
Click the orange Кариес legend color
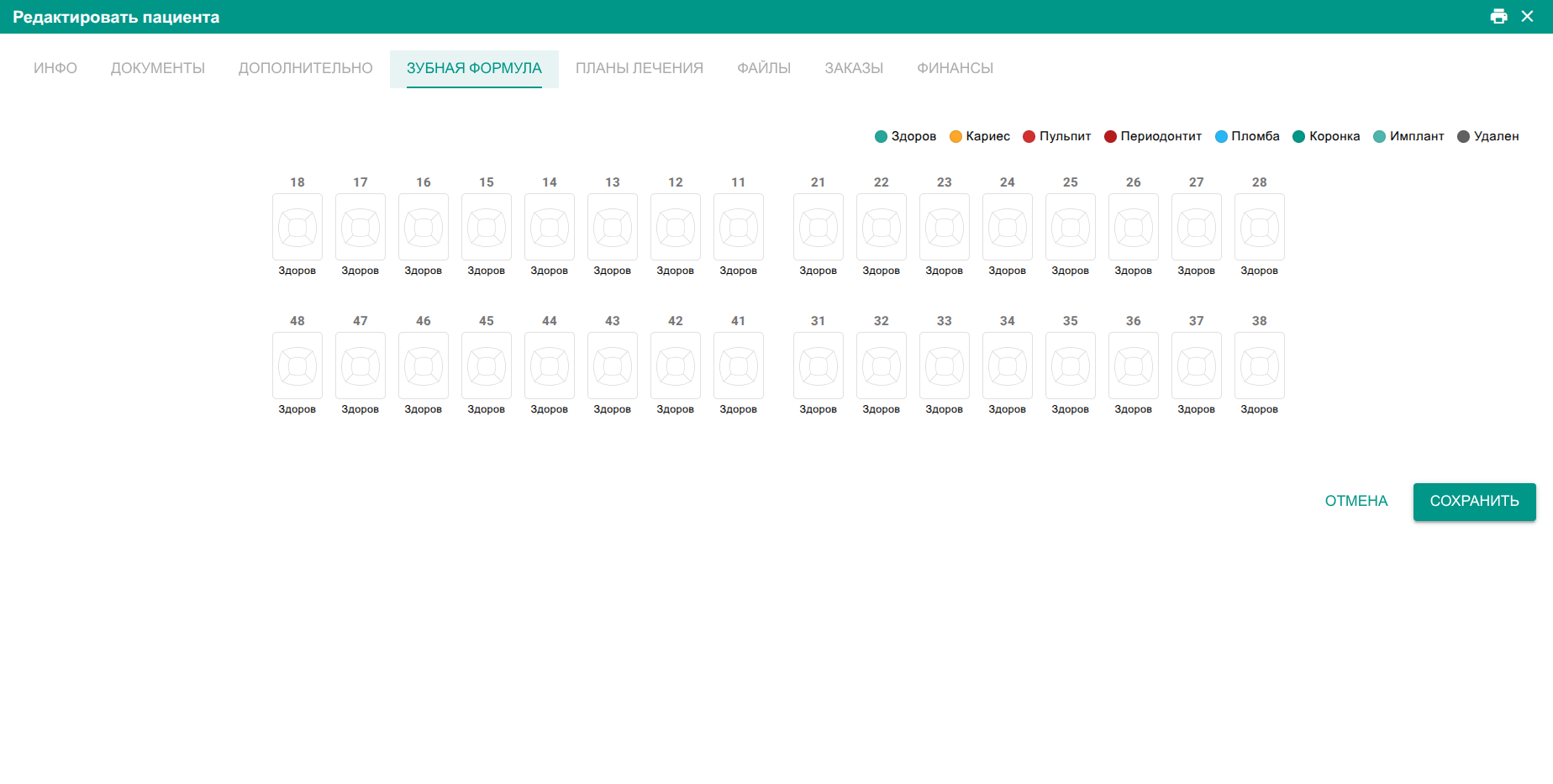(x=955, y=137)
